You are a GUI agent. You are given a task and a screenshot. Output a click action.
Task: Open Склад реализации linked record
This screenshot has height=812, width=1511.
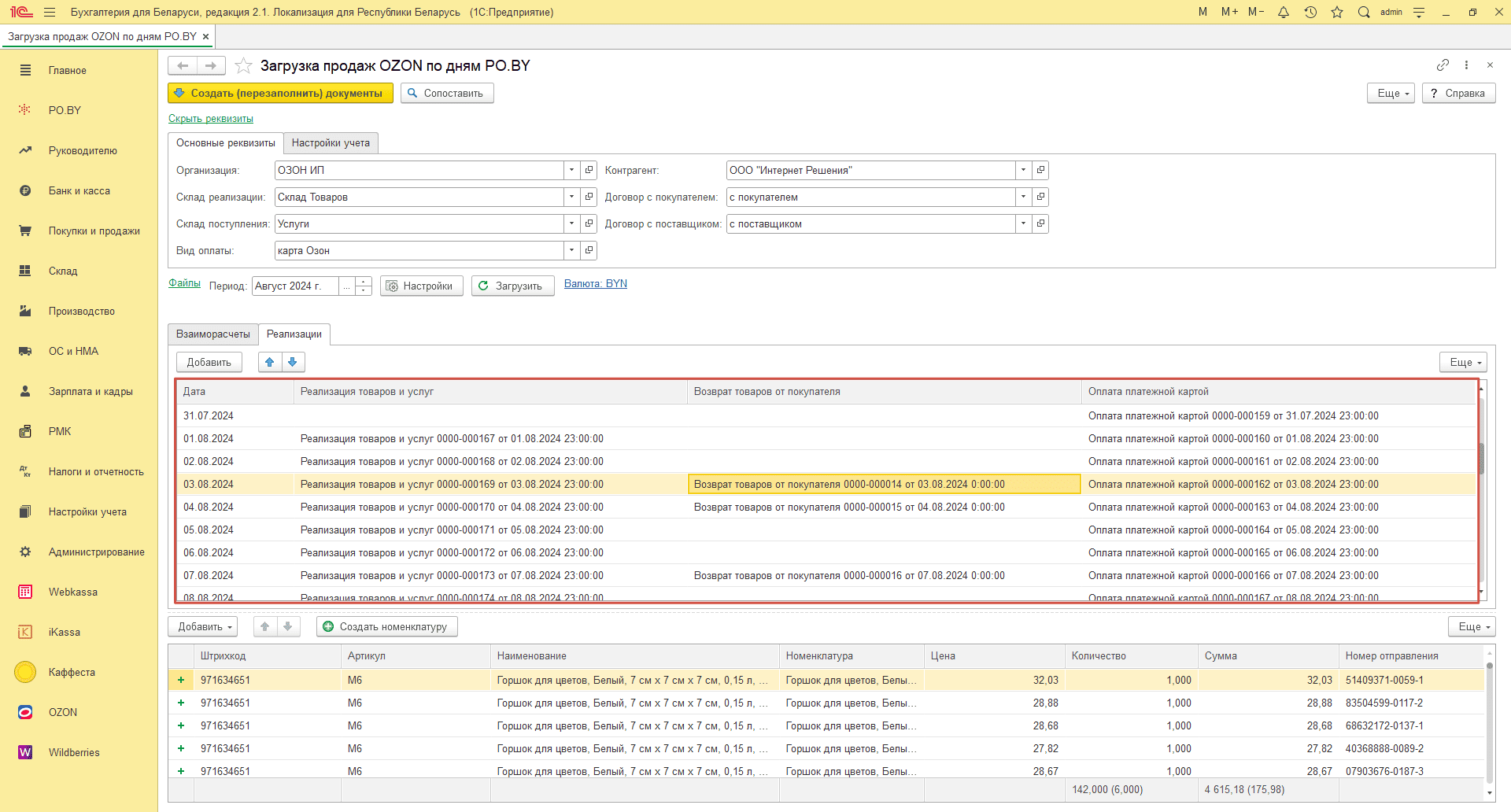[x=589, y=197]
